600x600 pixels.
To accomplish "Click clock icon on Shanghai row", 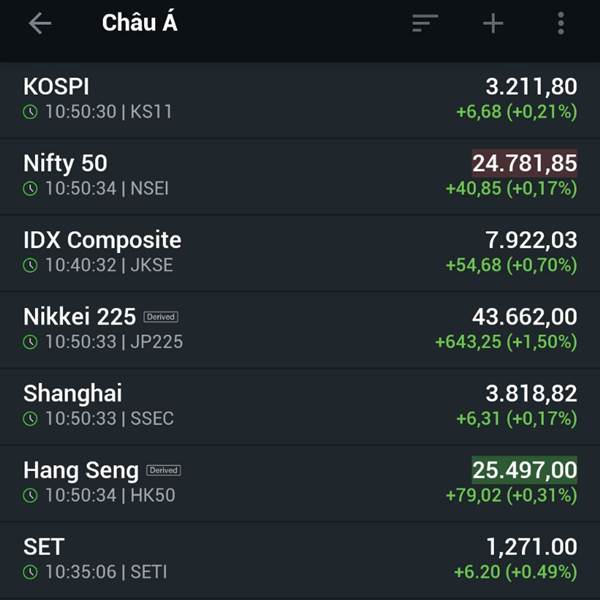I will tap(30, 419).
